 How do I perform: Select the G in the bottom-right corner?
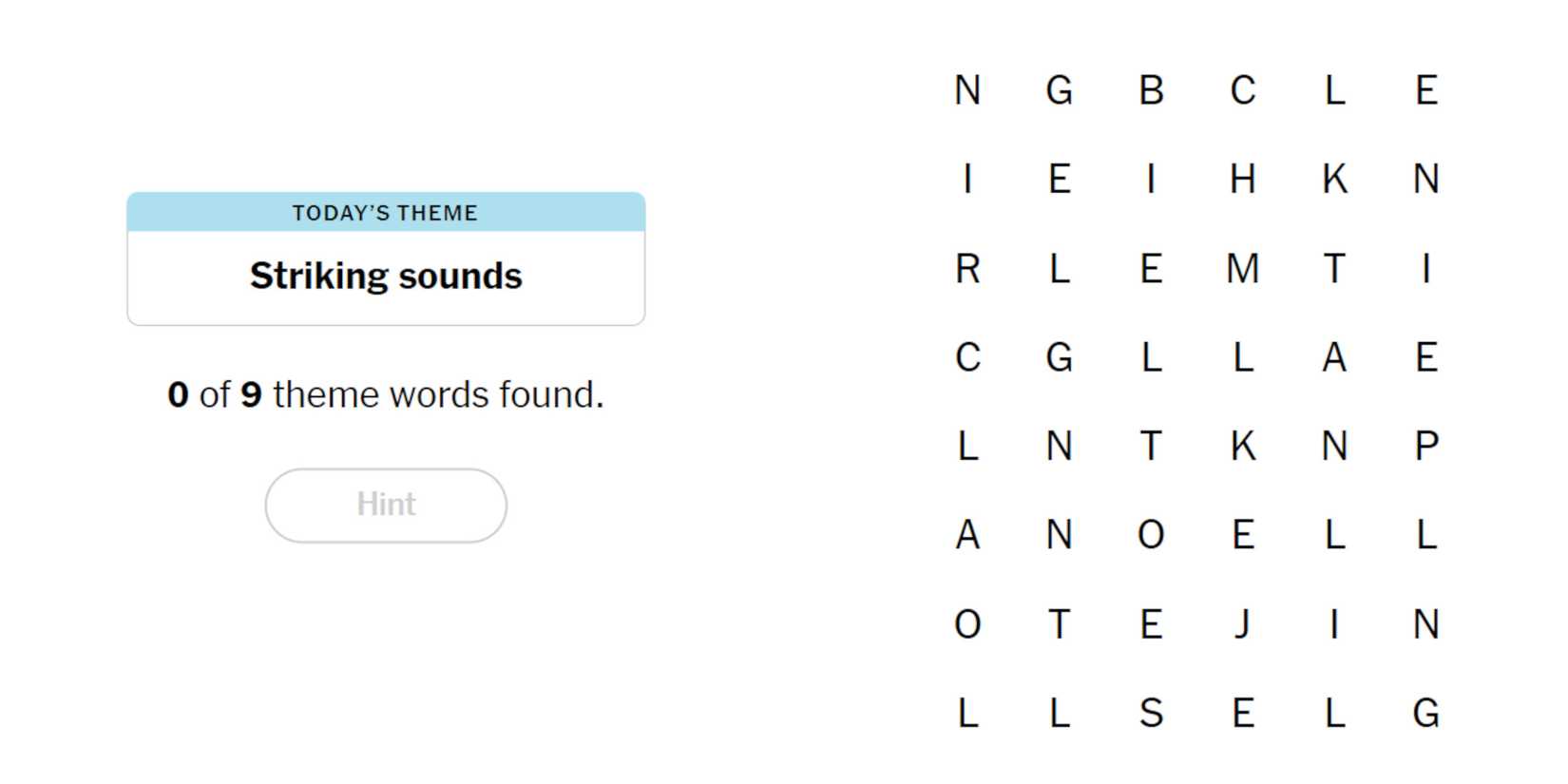[x=1425, y=714]
